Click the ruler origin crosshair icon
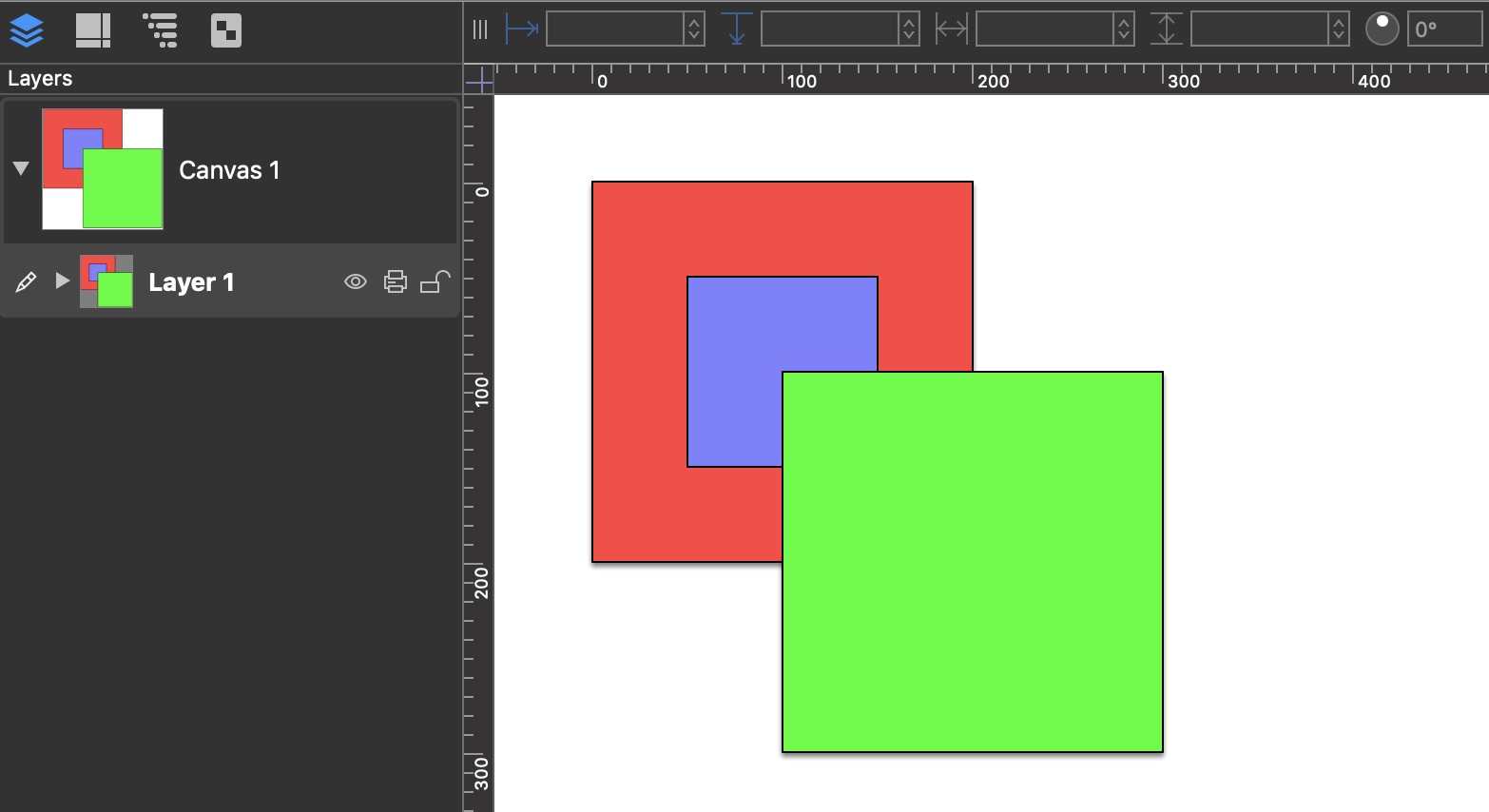 tap(479, 80)
